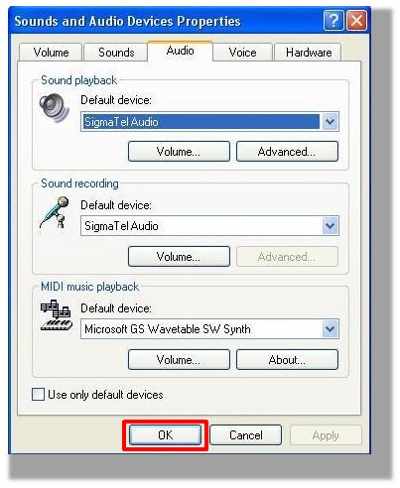Click Volume button under Sound playback
400x488 pixels.
coord(179,152)
